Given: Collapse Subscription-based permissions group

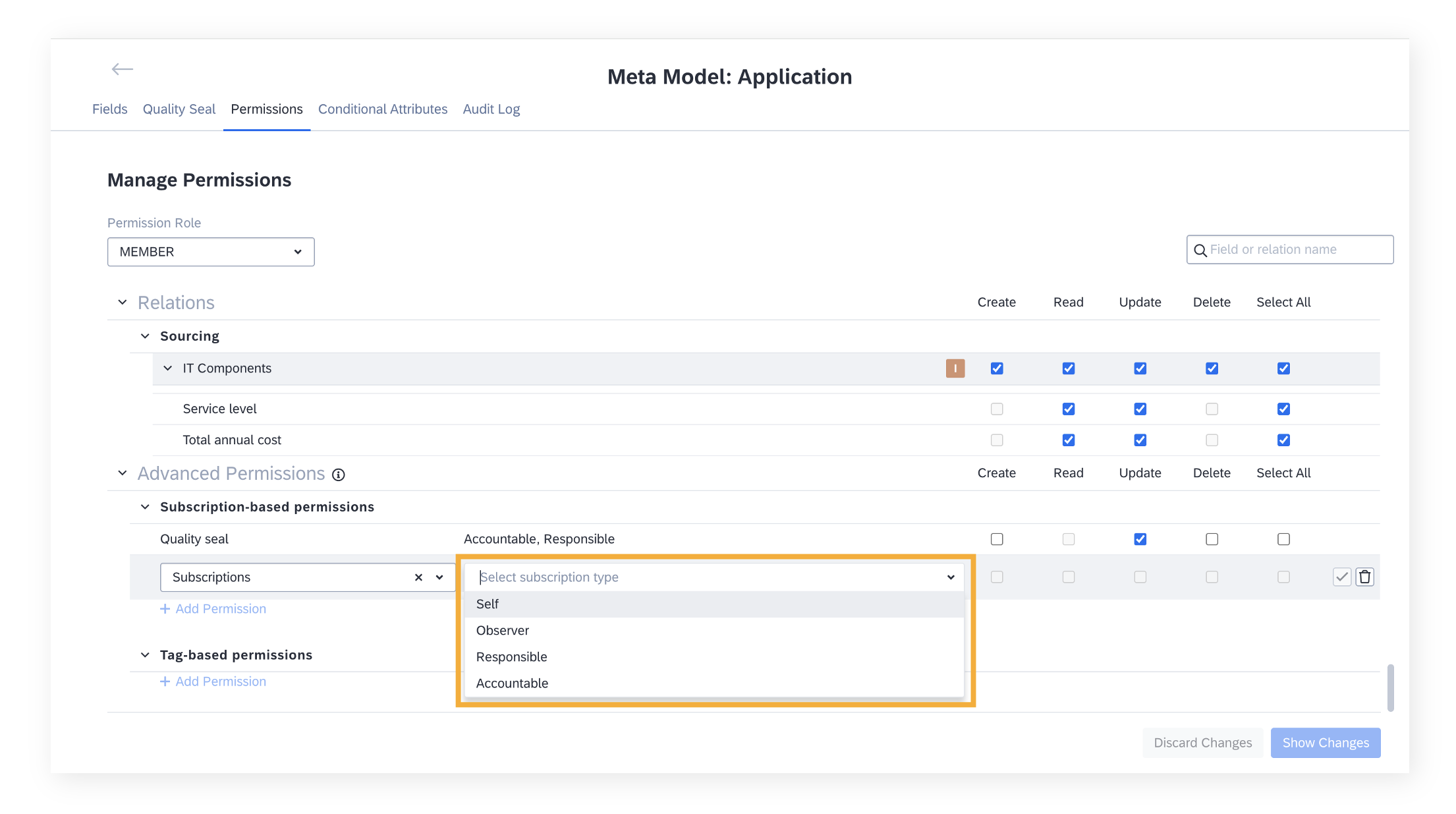Looking at the screenshot, I should (145, 507).
